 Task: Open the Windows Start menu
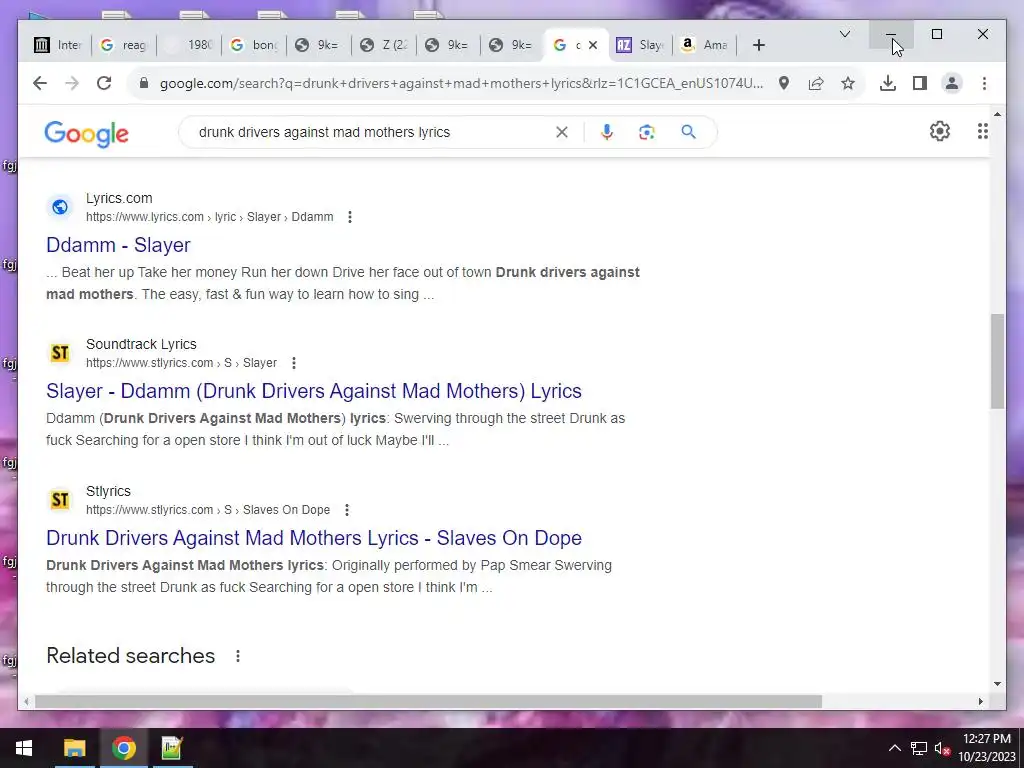tap(24, 748)
